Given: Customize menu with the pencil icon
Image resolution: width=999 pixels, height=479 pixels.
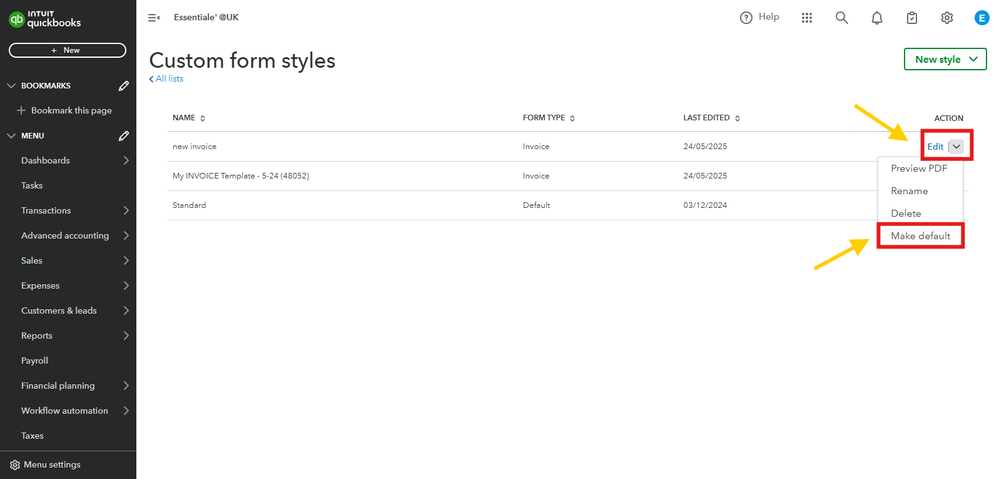Looking at the screenshot, I should click(124, 136).
